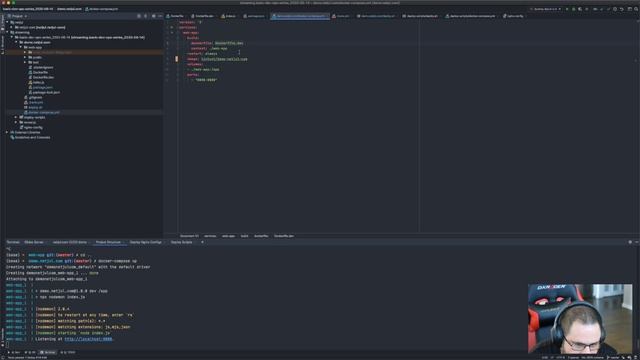Viewport: 640px width, 360px height.
Task: Select Dockerfile.dev breadcrumb in editor
Action: pos(284,236)
